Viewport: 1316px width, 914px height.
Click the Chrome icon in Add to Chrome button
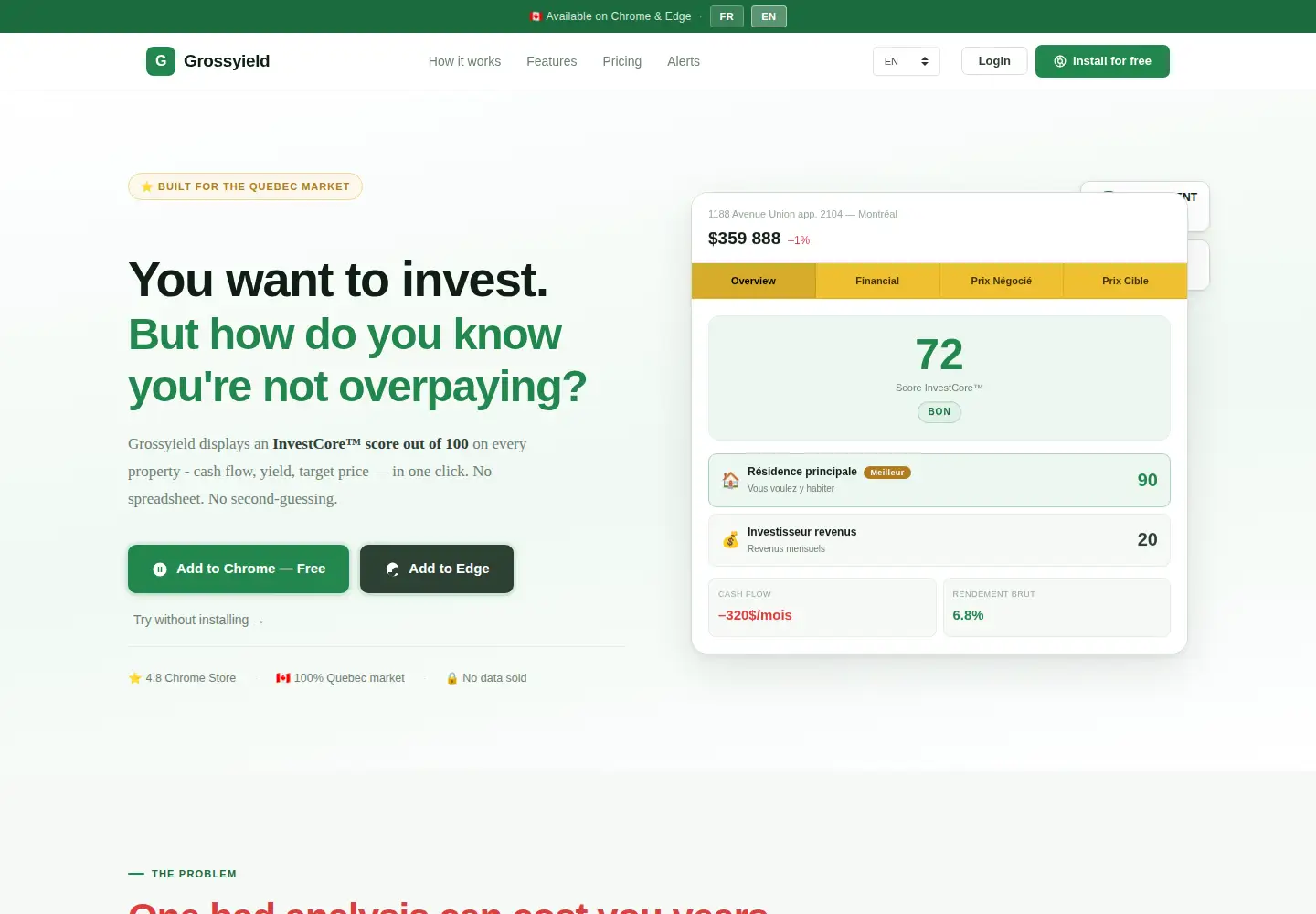160,569
